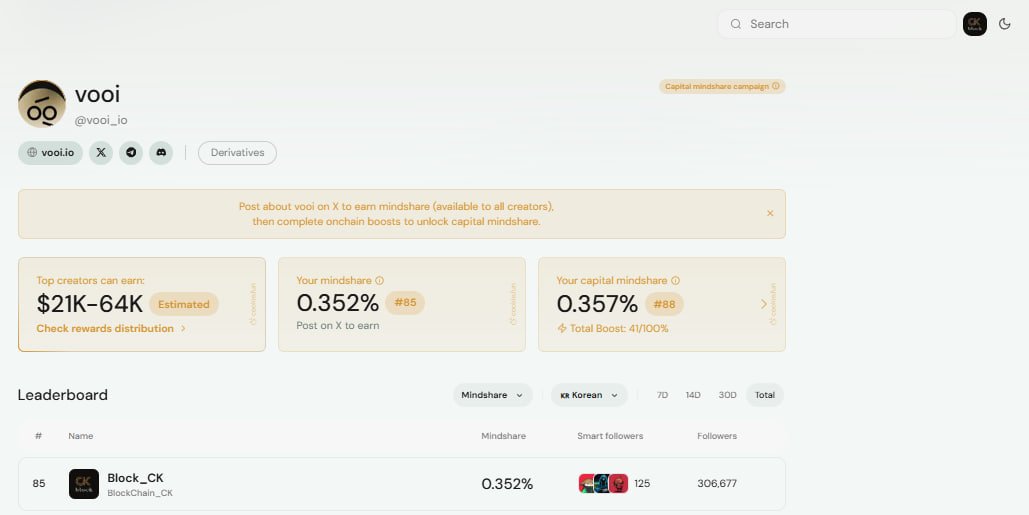Viewport: 1029px width, 515px height.
Task: Select the 14D time range
Action: coord(693,396)
